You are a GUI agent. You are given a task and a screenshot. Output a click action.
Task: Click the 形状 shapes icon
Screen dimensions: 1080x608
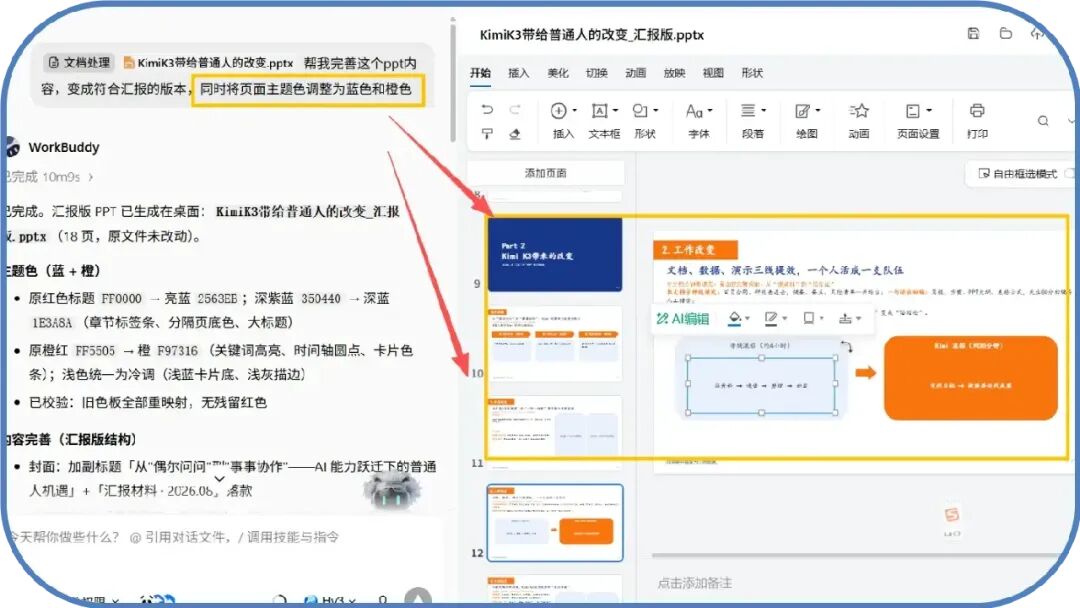tap(640, 110)
